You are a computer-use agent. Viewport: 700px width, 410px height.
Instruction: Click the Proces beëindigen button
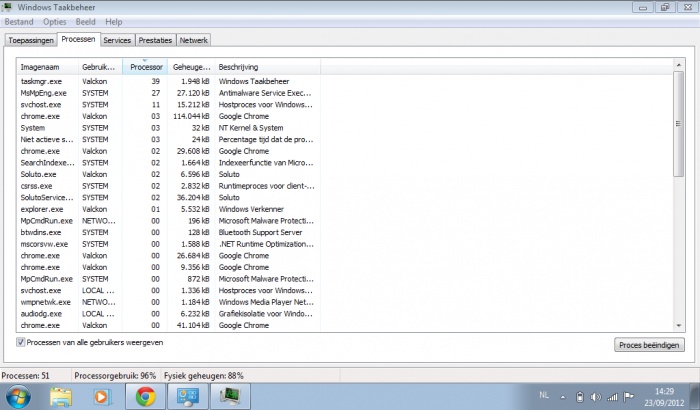649,345
